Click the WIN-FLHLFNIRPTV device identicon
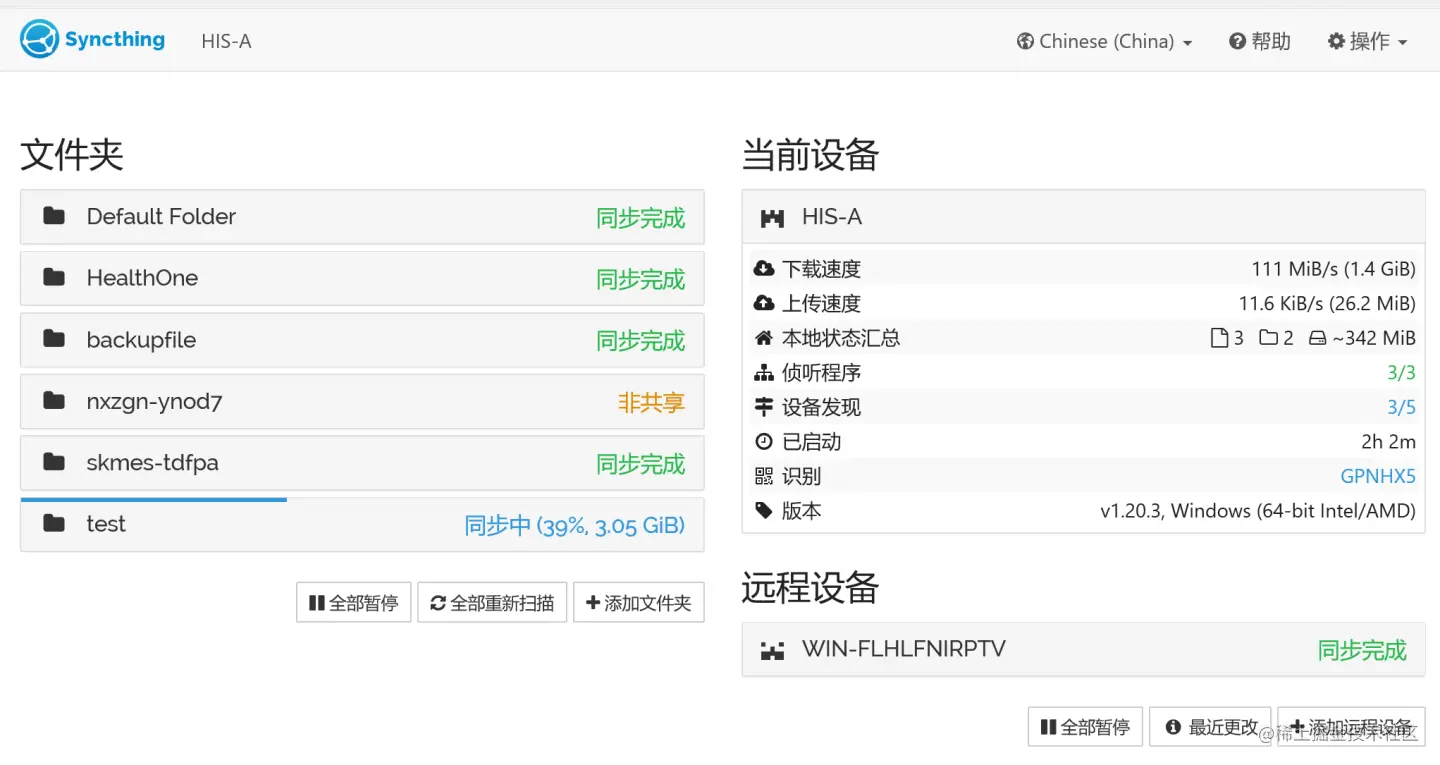 [x=772, y=650]
